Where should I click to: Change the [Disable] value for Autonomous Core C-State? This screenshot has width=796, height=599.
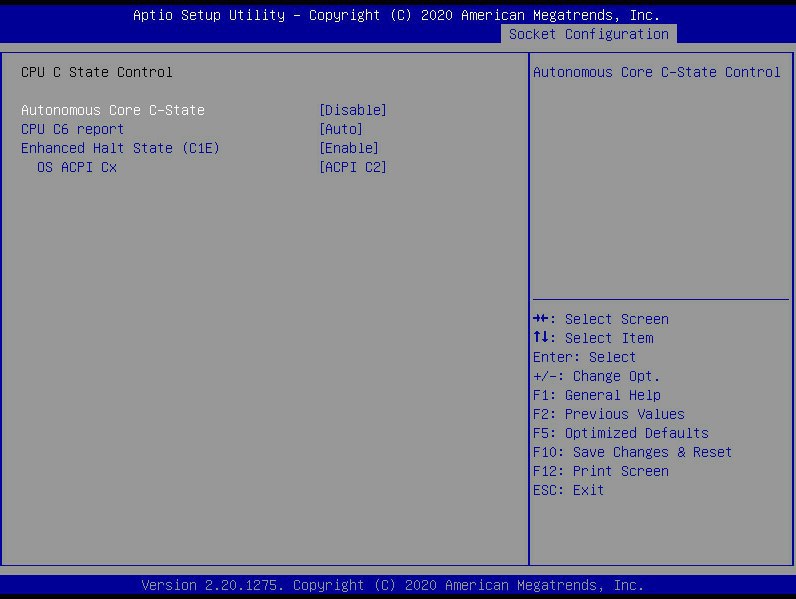(x=353, y=110)
